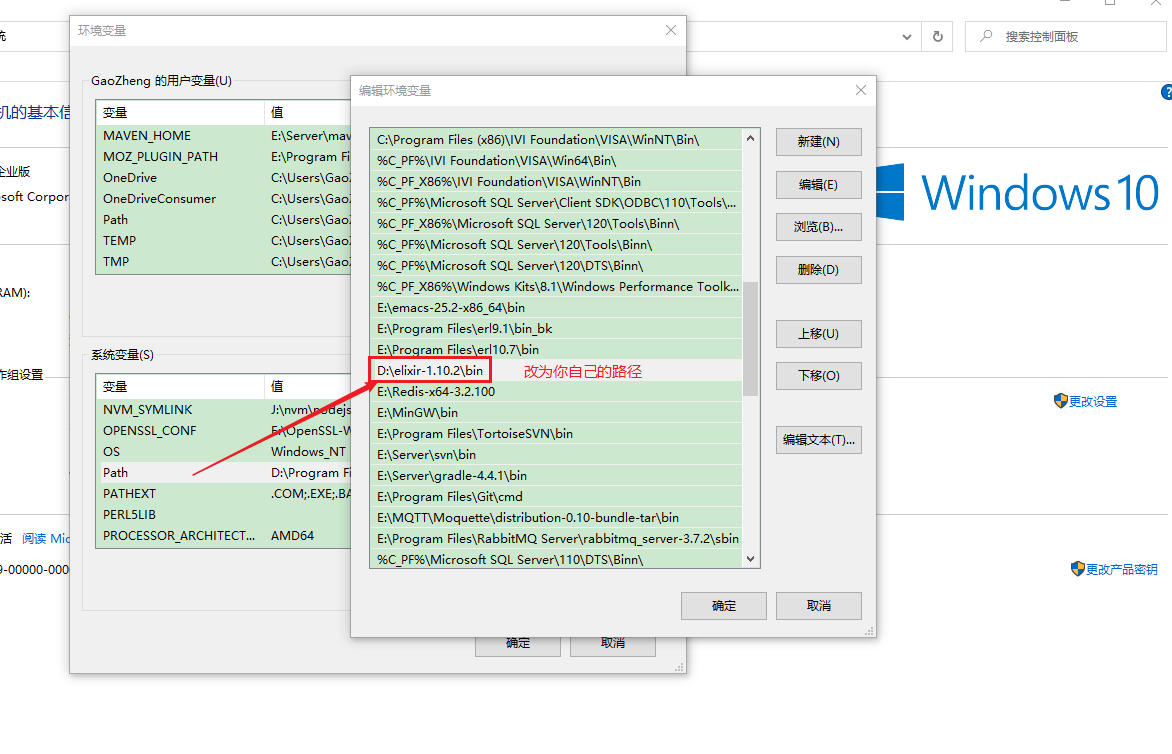This screenshot has width=1172, height=754.
Task: Select RabbitMQ Server sbin path entry
Action: [x=556, y=538]
